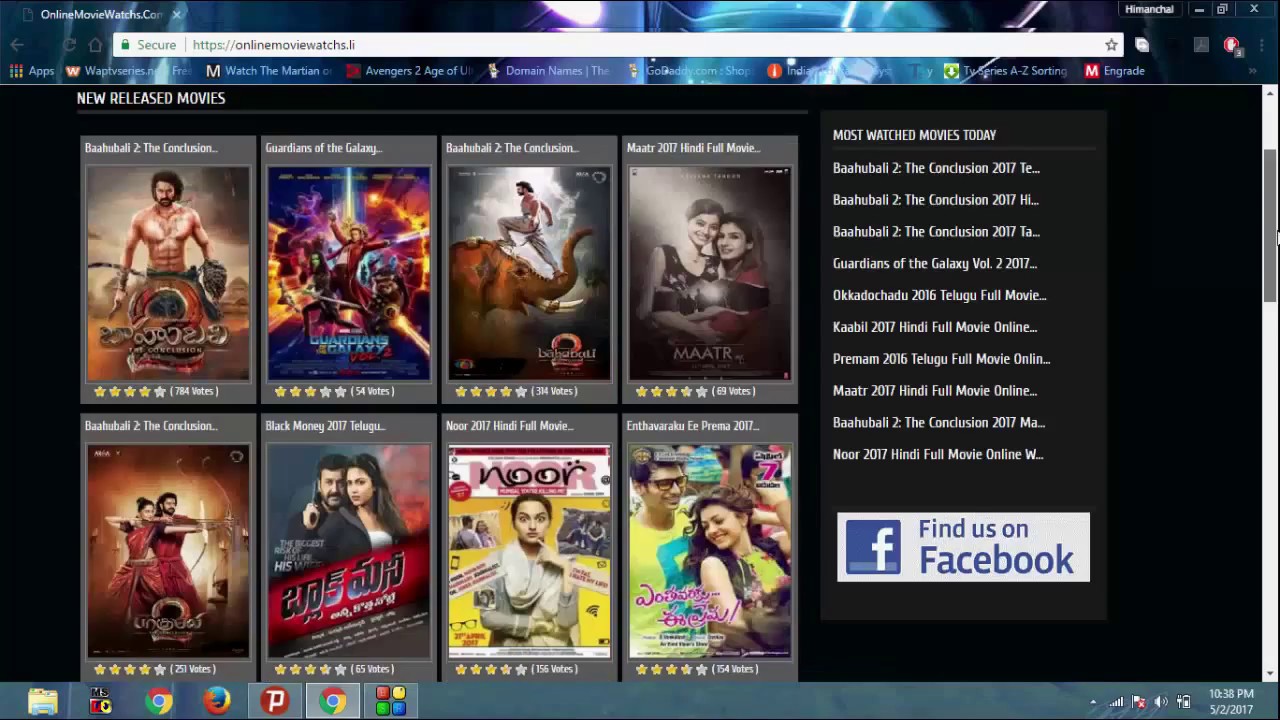Open the Black Money 2017 Telugu poster
1280x720 pixels.
349,551
